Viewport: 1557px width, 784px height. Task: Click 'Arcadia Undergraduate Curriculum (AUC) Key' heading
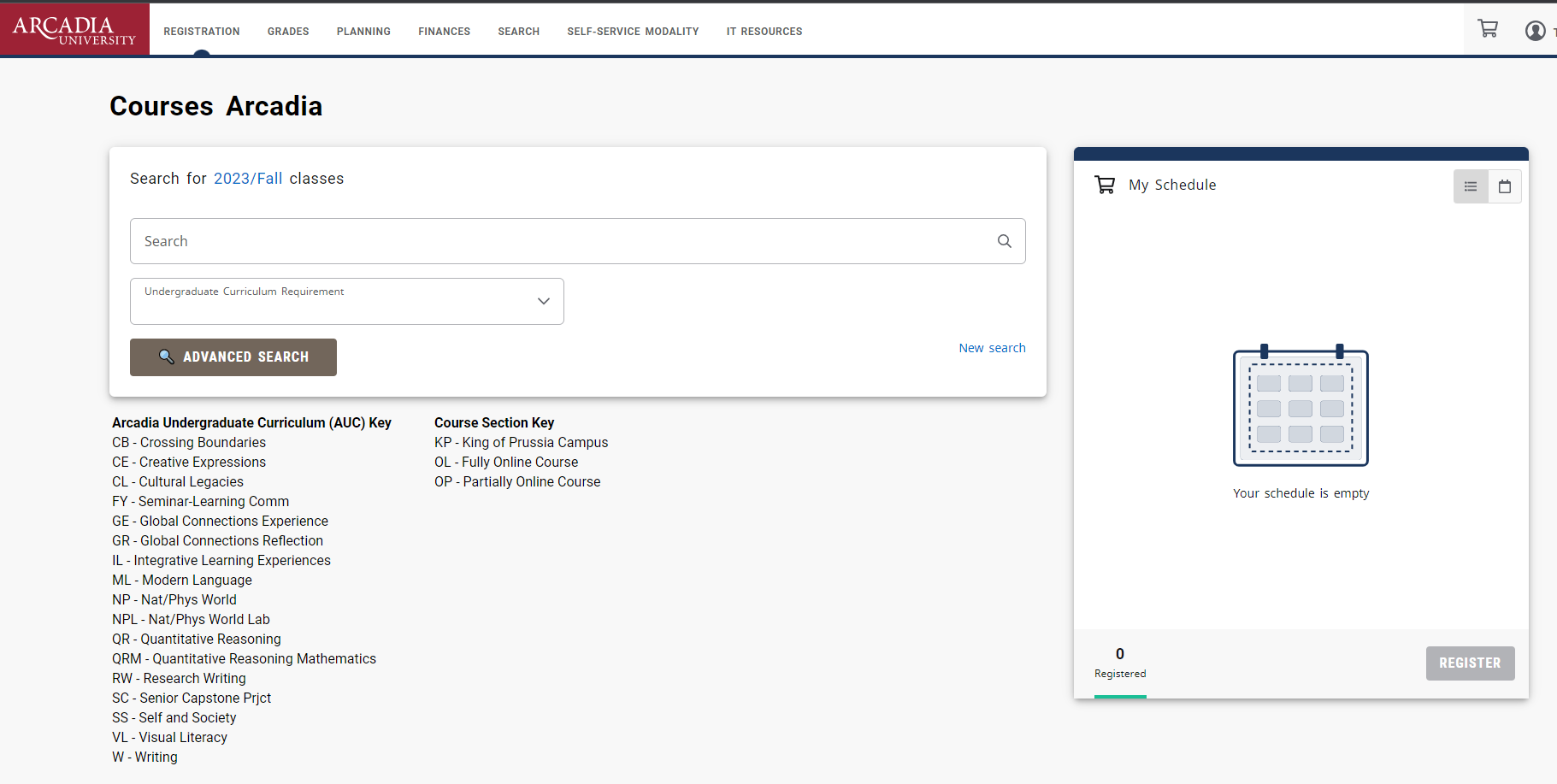(x=251, y=422)
